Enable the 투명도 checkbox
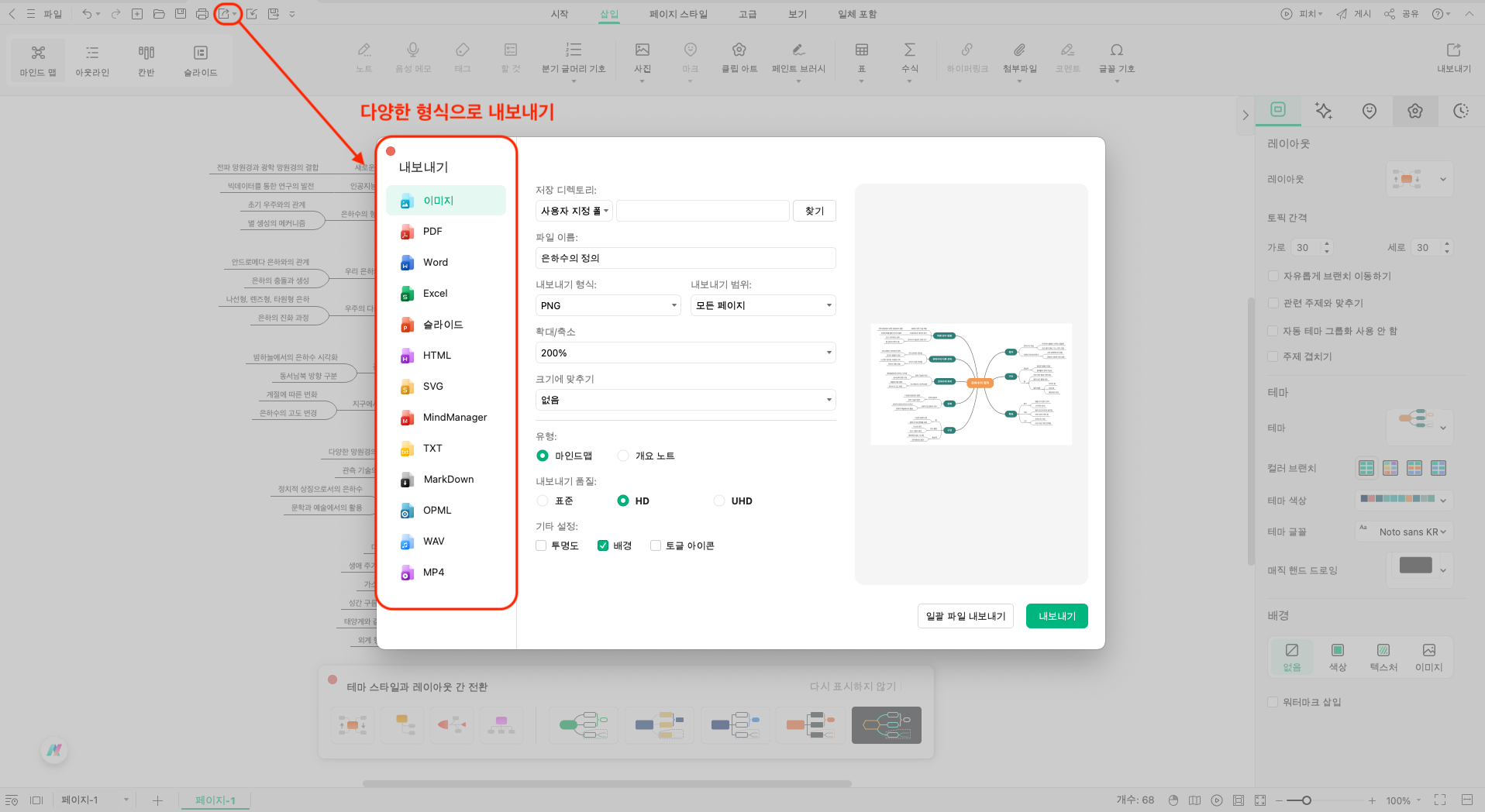The image size is (1485, 812). (x=542, y=545)
